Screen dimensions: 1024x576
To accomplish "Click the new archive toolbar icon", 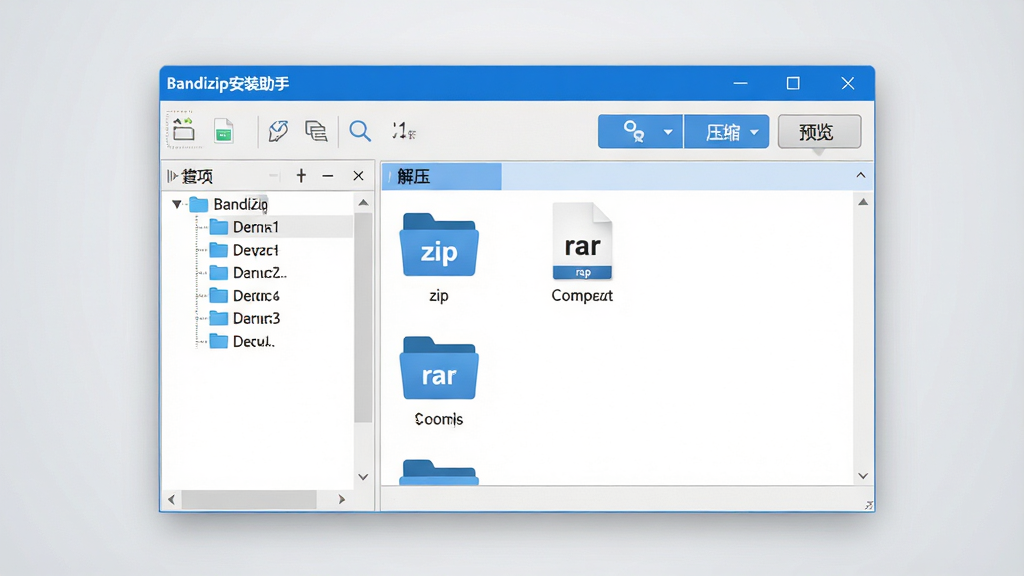I will (184, 131).
